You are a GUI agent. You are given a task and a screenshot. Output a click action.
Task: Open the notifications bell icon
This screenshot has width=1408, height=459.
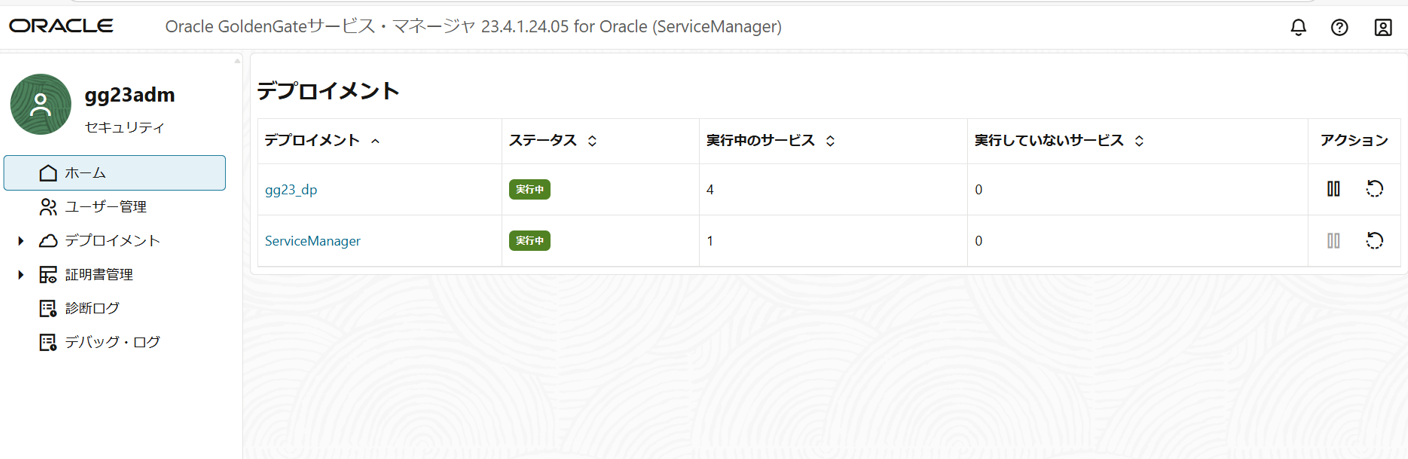click(x=1298, y=27)
